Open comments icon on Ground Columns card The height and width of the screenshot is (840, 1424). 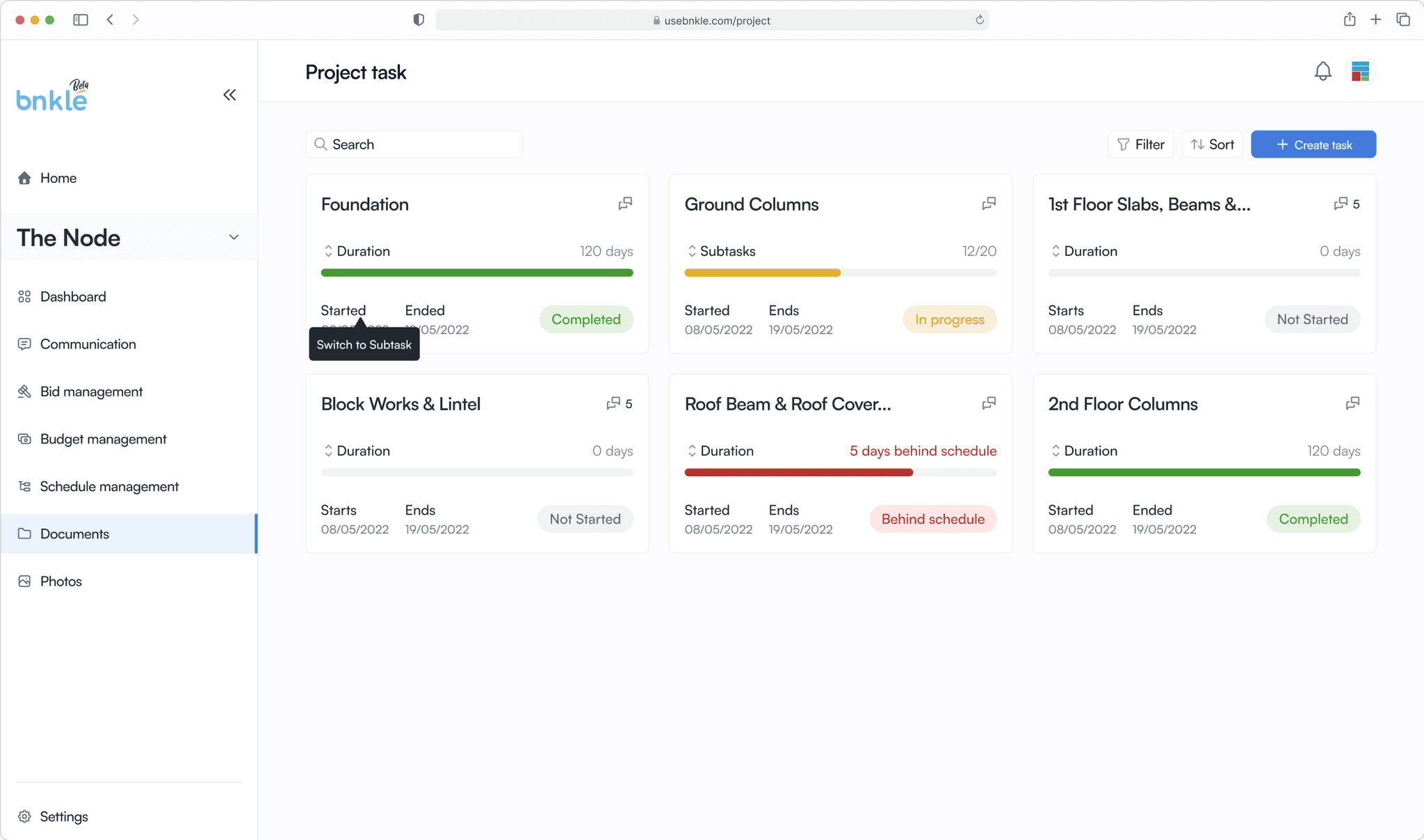pos(989,204)
